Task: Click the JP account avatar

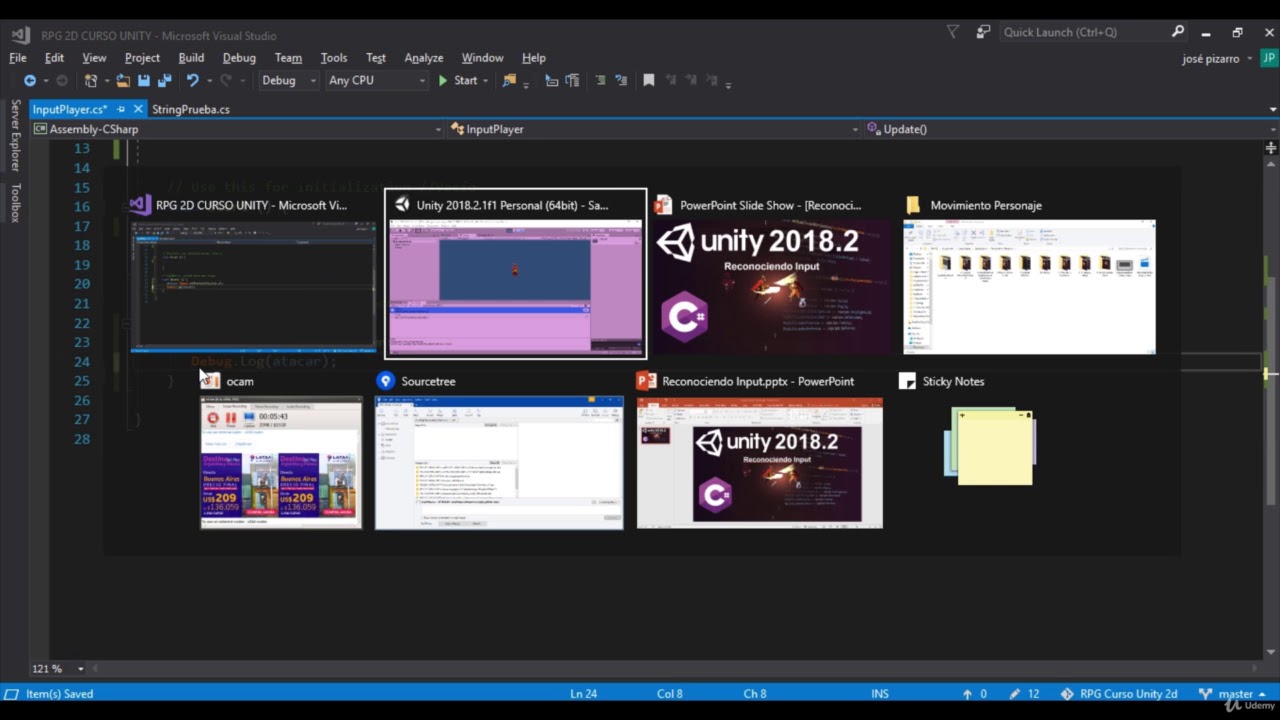Action: pos(1268,58)
